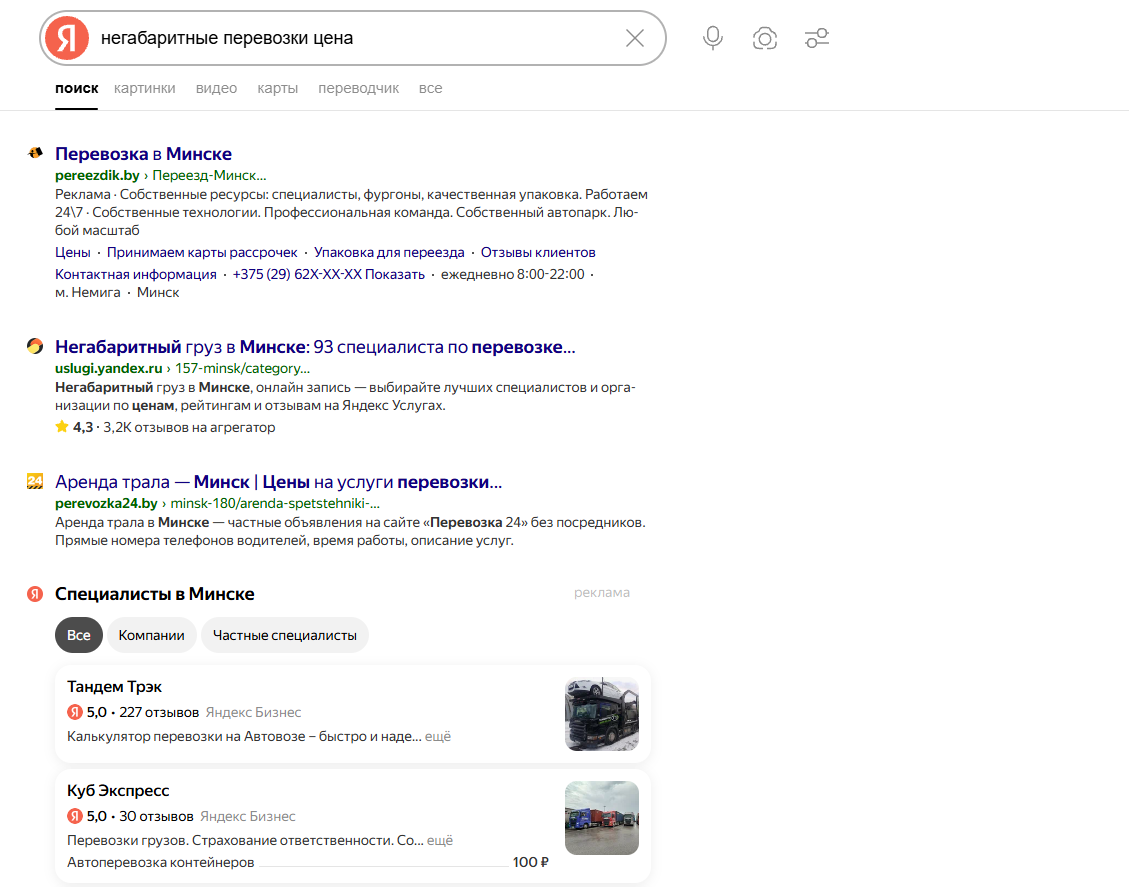The image size is (1129, 887).
Task: Open the Перевозка в Минске result
Action: (x=143, y=153)
